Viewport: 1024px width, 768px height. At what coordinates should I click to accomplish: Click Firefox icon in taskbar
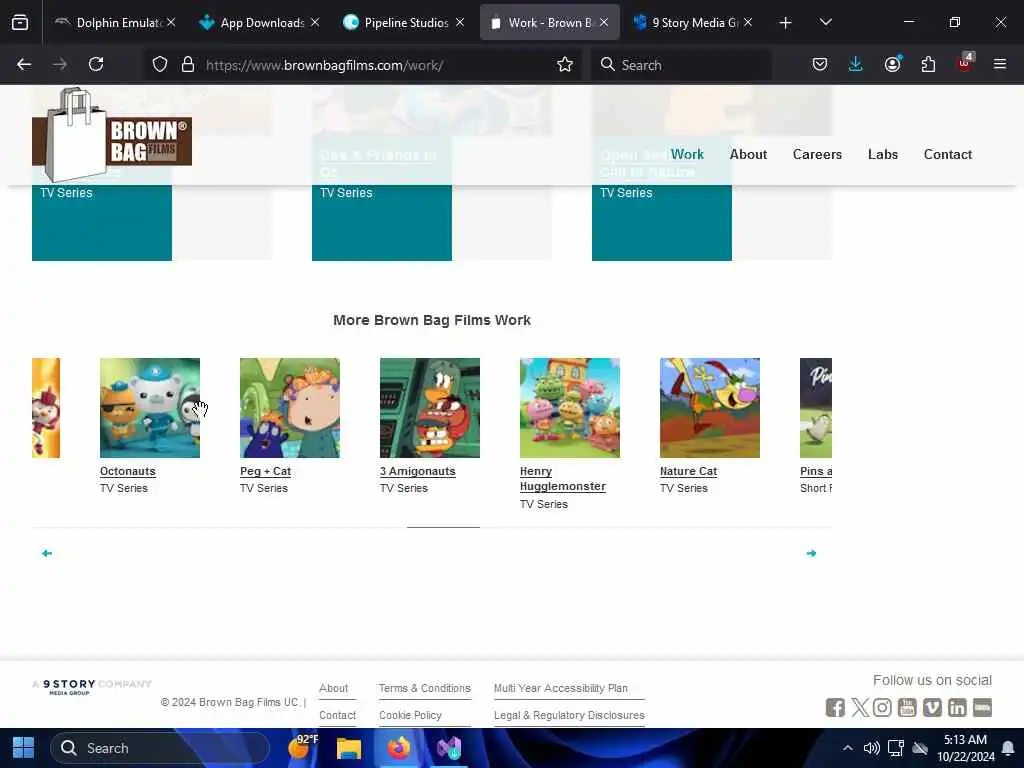(399, 748)
